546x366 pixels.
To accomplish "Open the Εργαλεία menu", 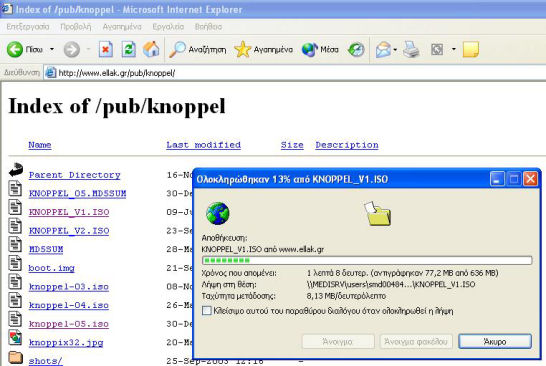I will tap(168, 27).
